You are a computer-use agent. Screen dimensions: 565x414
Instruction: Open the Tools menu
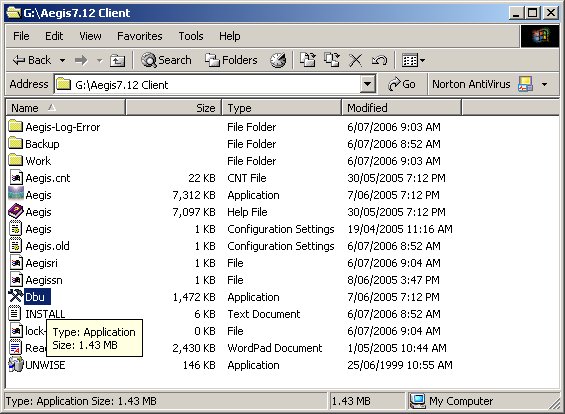pos(191,36)
